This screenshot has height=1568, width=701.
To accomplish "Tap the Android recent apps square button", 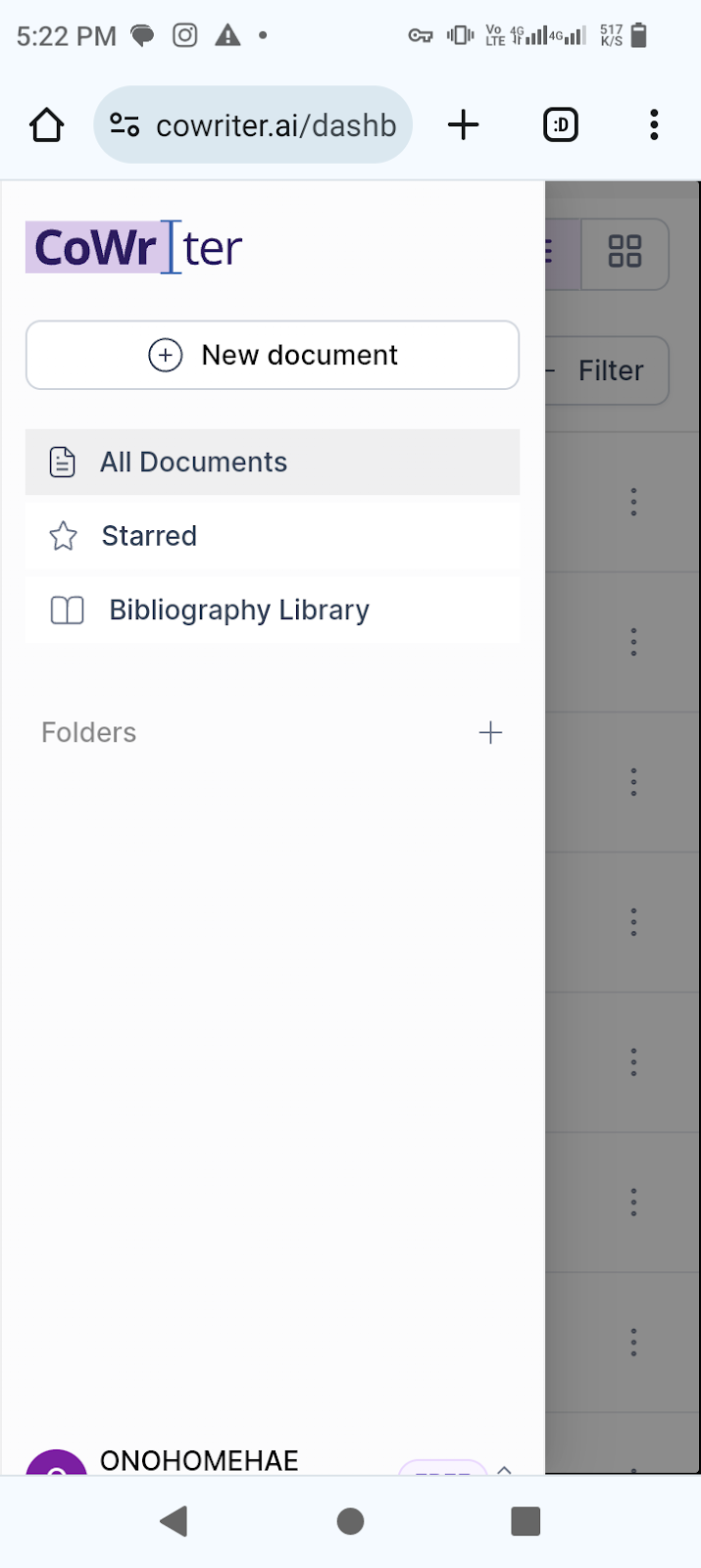I will tap(526, 1521).
